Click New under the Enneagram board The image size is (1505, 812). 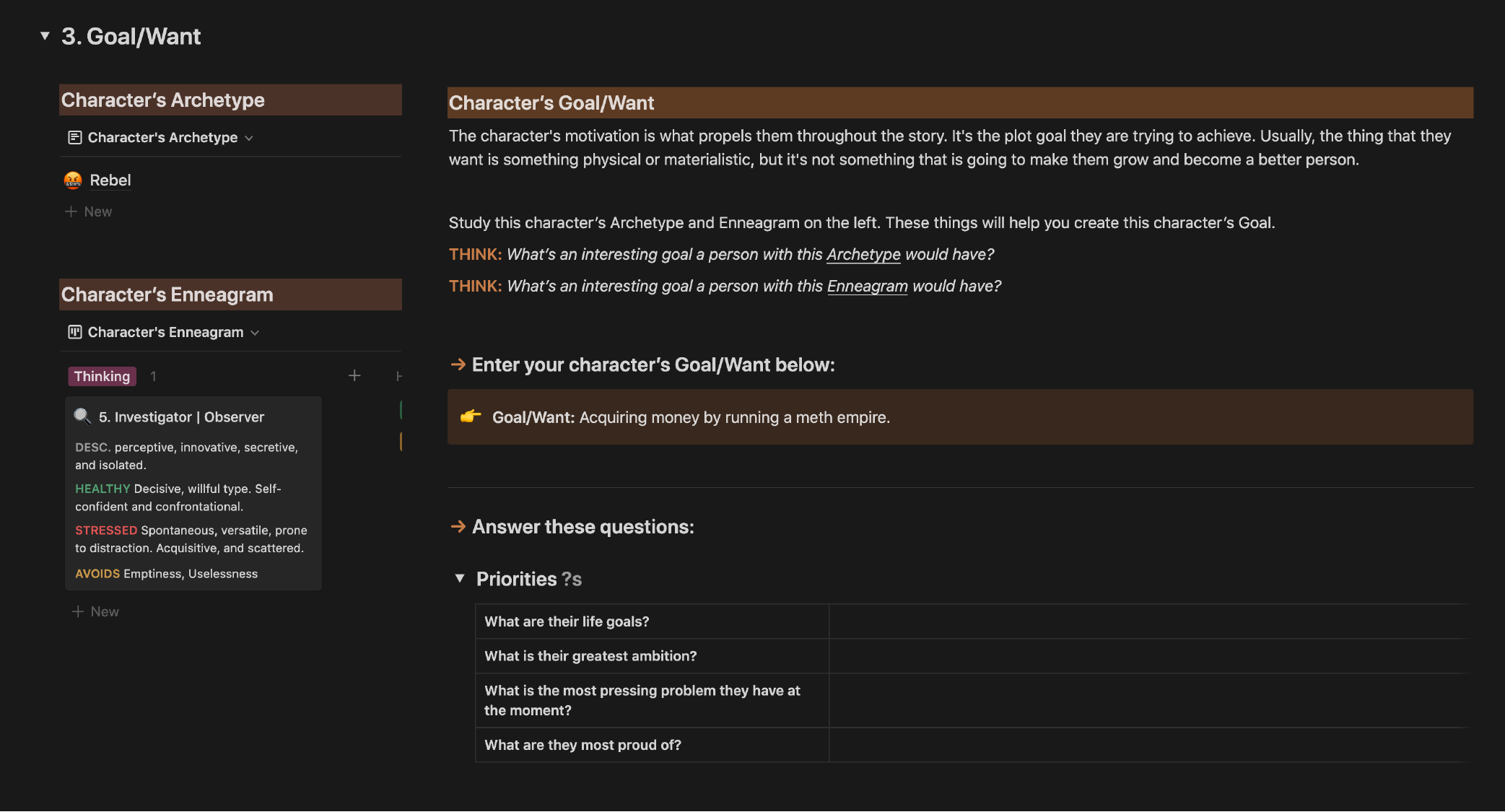tap(105, 611)
